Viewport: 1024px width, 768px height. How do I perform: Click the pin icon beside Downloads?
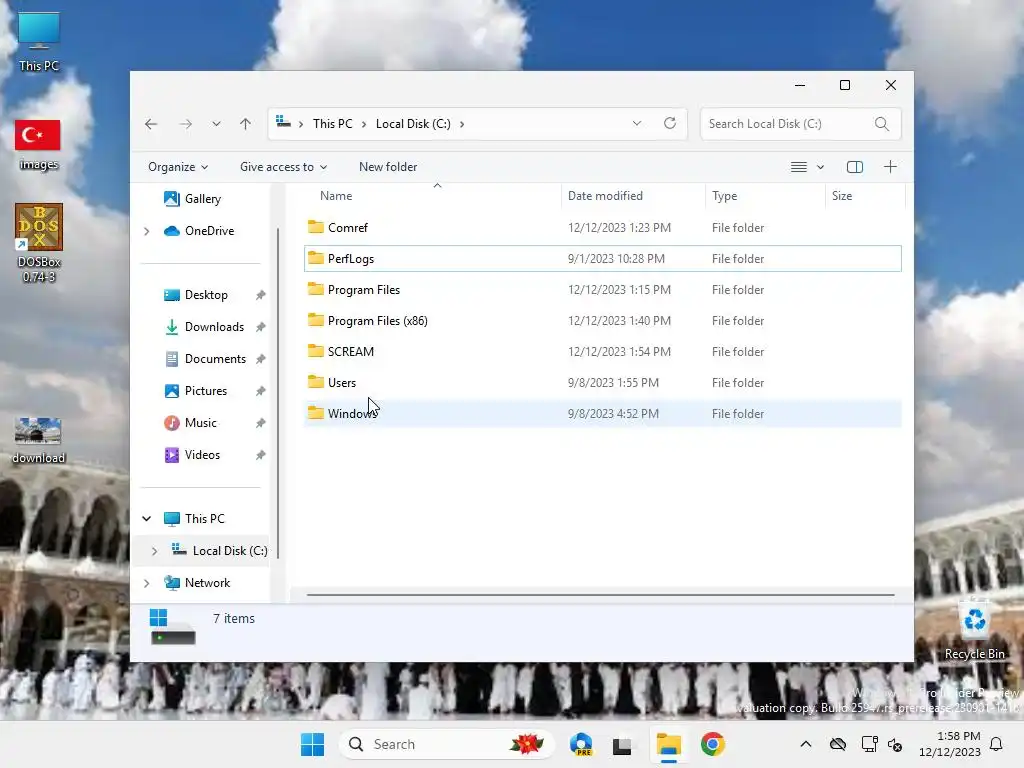(x=261, y=327)
